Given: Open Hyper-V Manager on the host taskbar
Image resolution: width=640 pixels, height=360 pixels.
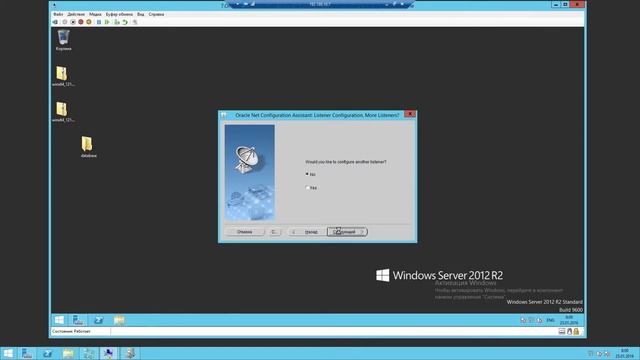Looking at the screenshot, I should tap(89, 353).
